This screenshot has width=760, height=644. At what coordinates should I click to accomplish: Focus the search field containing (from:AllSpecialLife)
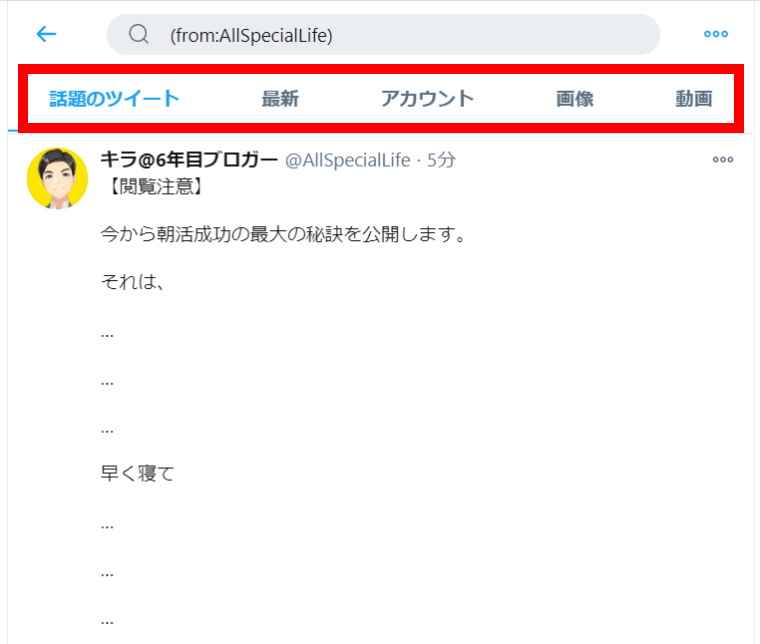pyautogui.click(x=400, y=35)
